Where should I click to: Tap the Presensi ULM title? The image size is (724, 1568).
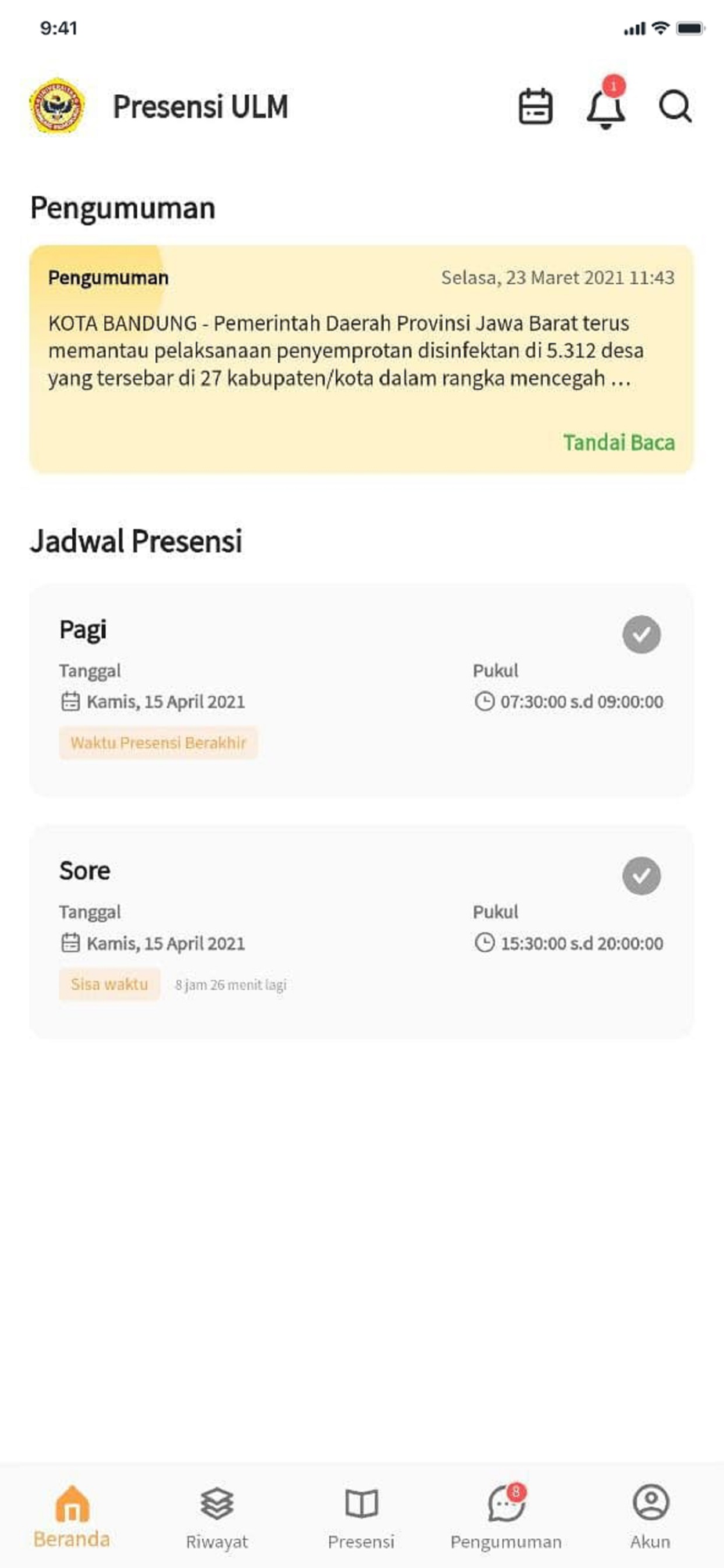201,107
